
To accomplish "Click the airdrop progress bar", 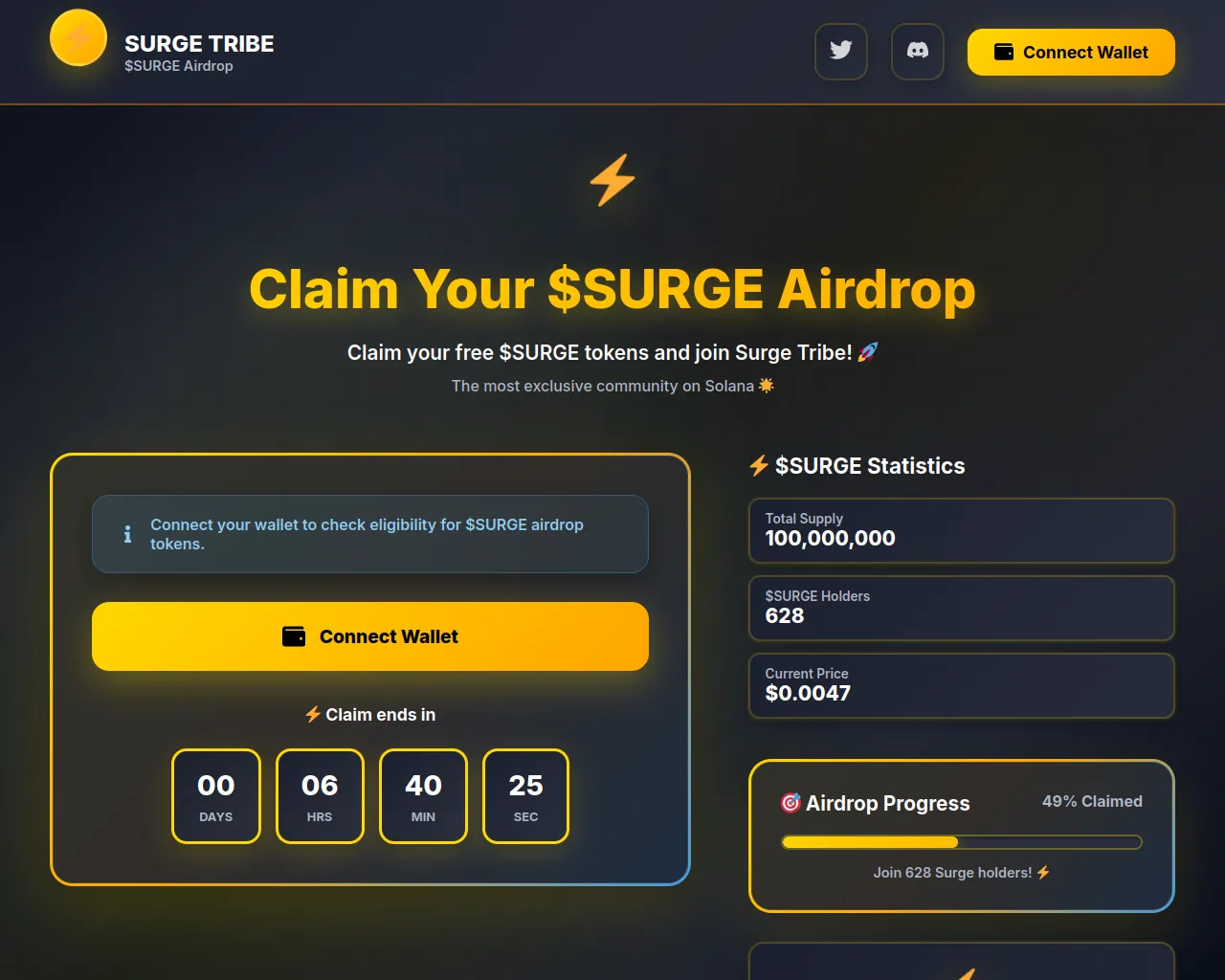I will point(962,842).
